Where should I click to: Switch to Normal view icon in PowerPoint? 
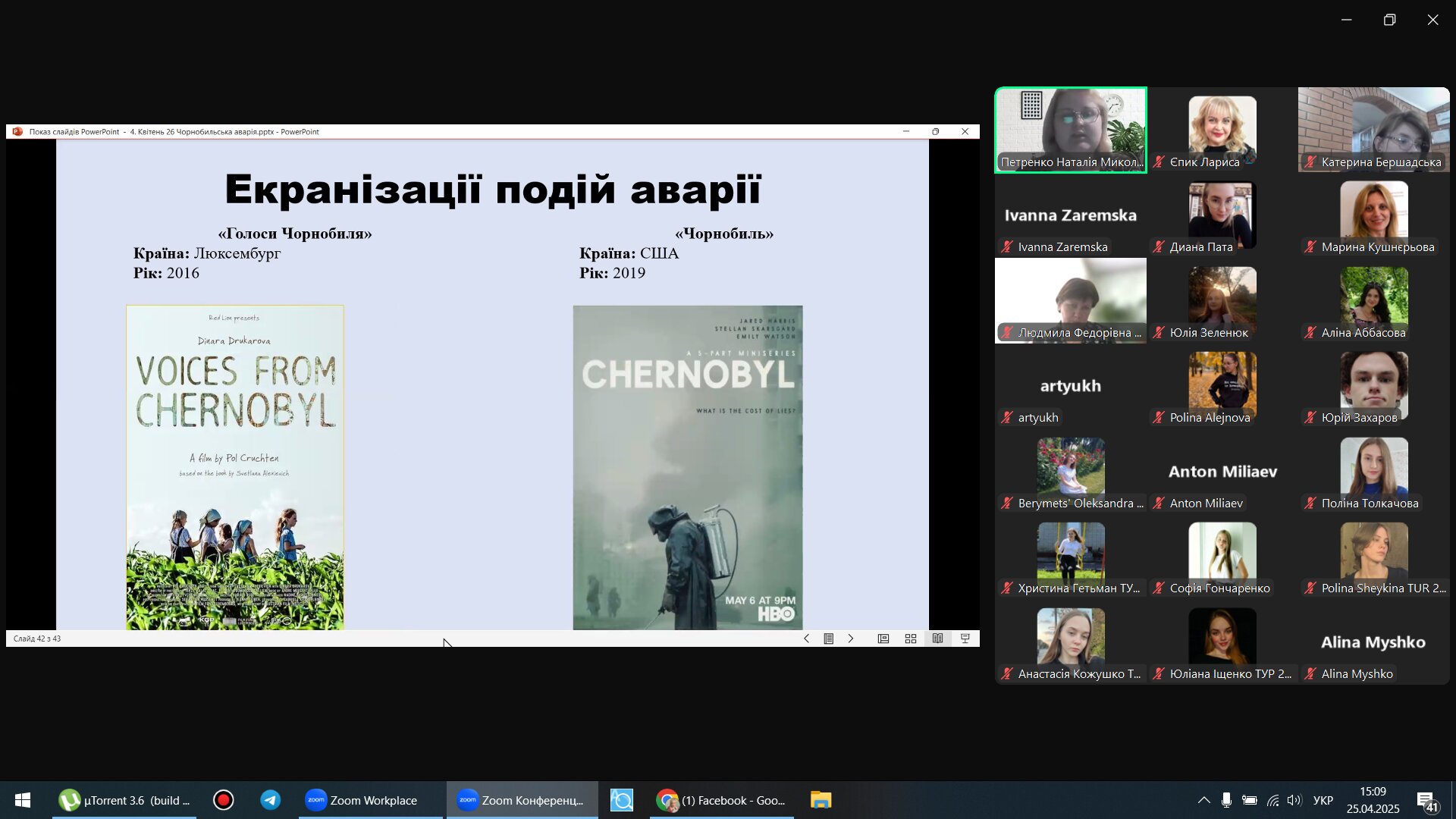pyautogui.click(x=883, y=639)
